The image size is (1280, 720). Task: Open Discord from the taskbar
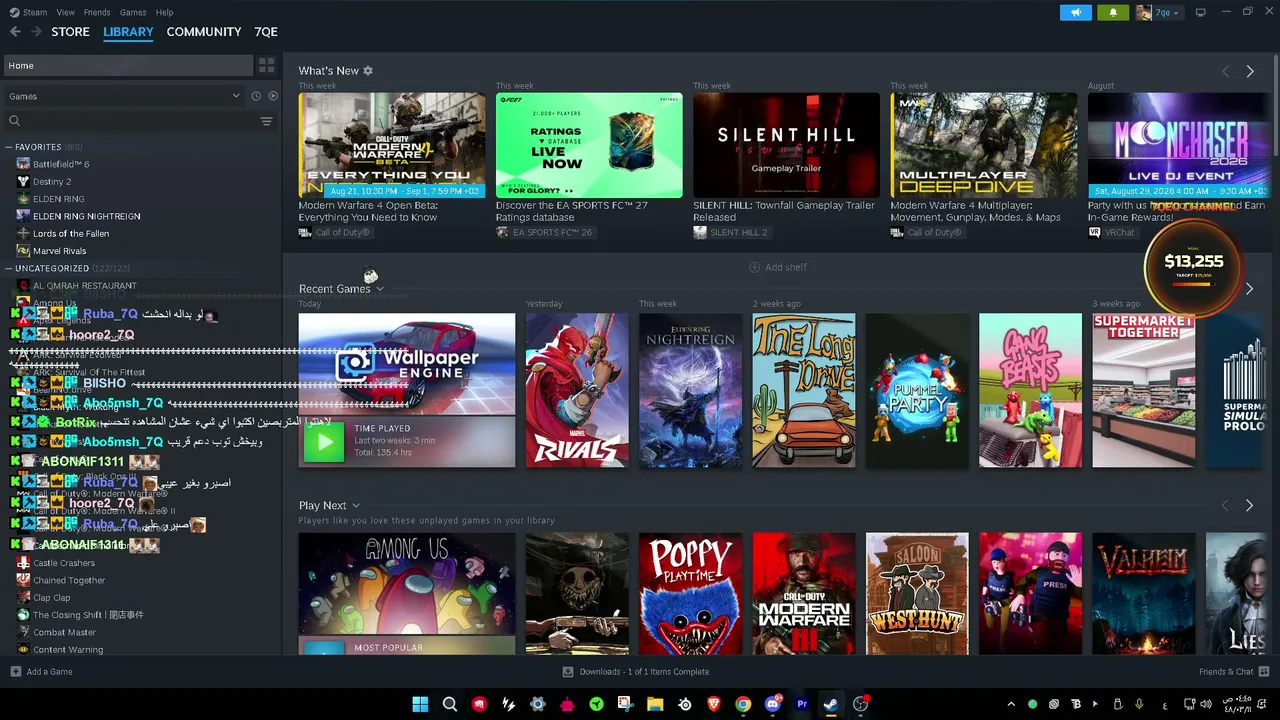pos(772,704)
